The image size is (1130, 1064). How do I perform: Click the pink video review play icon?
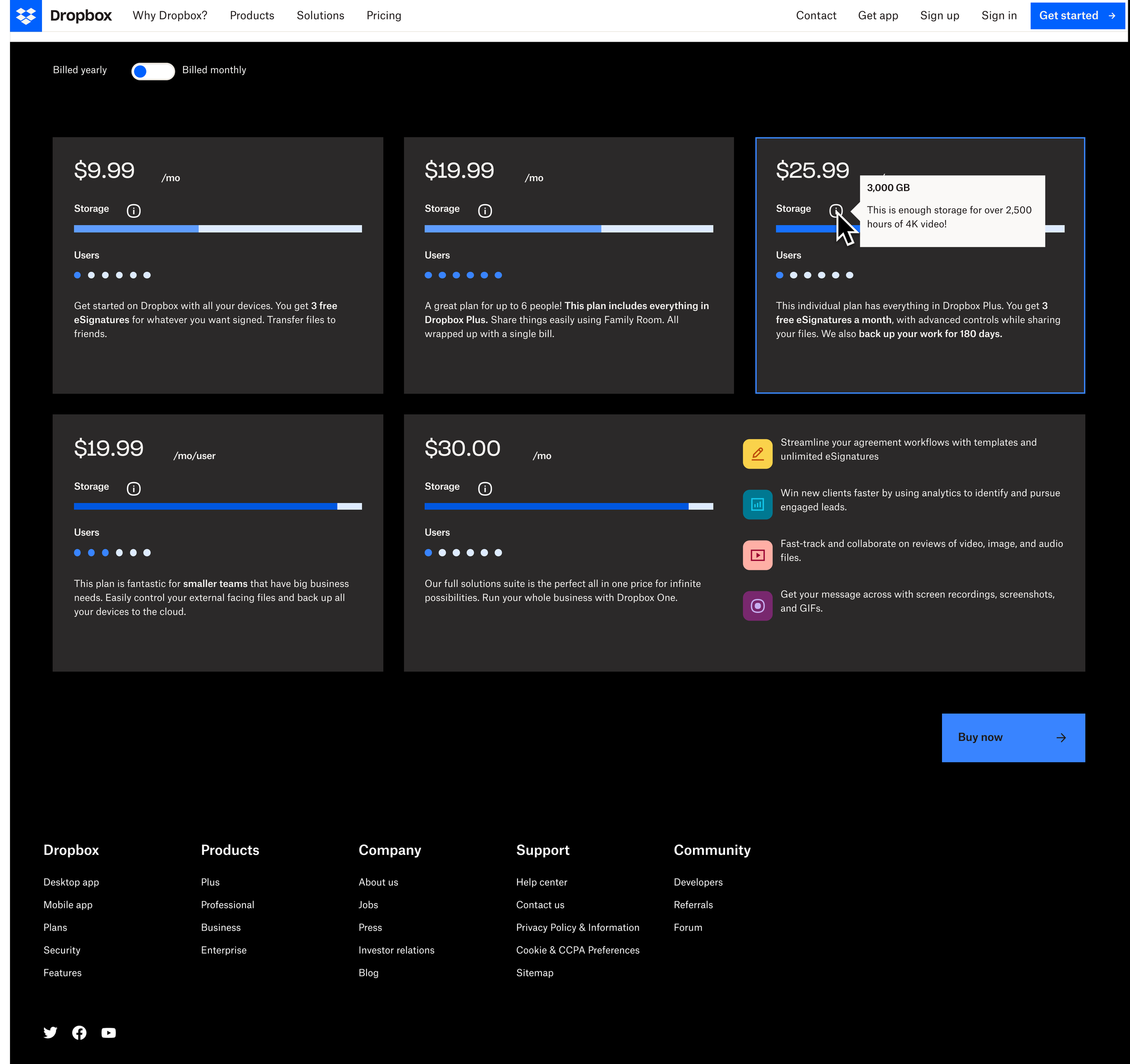click(757, 555)
